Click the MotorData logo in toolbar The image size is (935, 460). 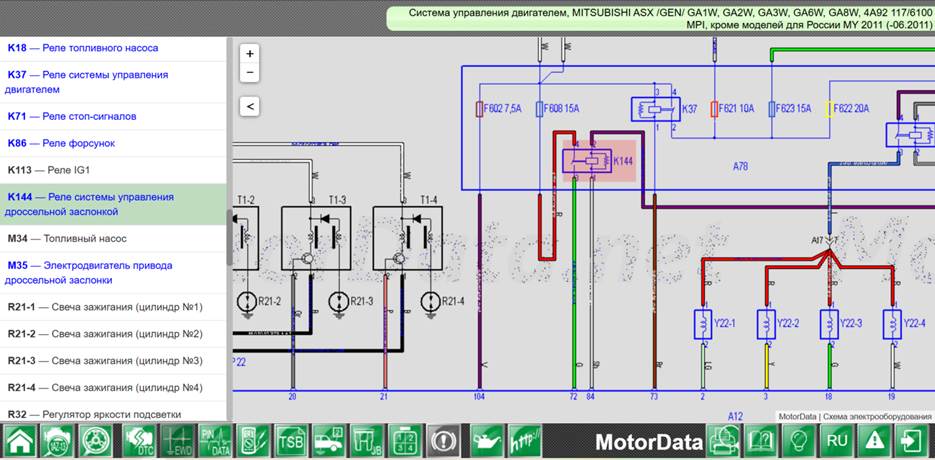tap(649, 442)
